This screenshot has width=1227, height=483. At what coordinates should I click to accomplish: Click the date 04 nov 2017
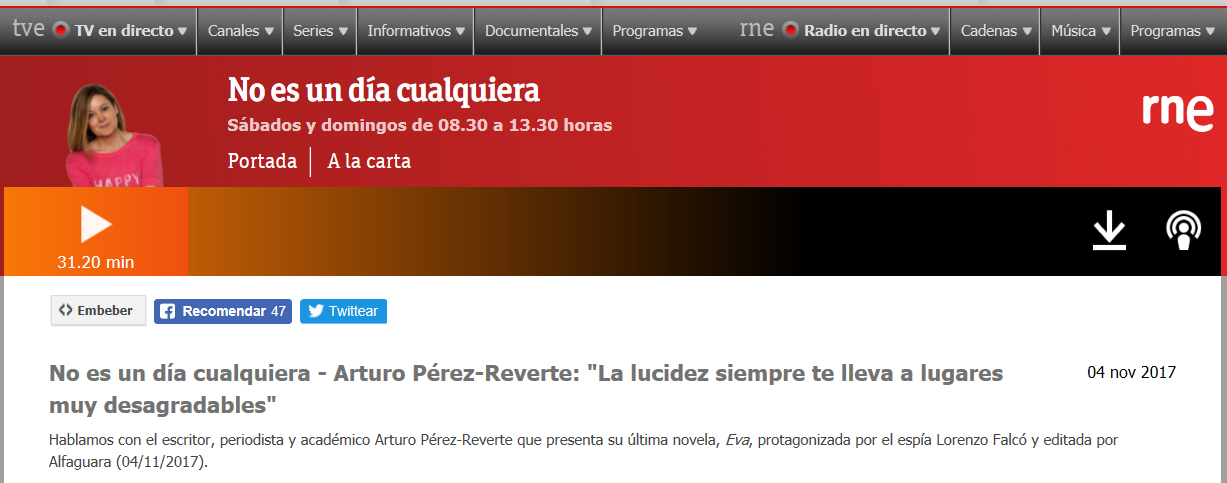pos(1132,372)
